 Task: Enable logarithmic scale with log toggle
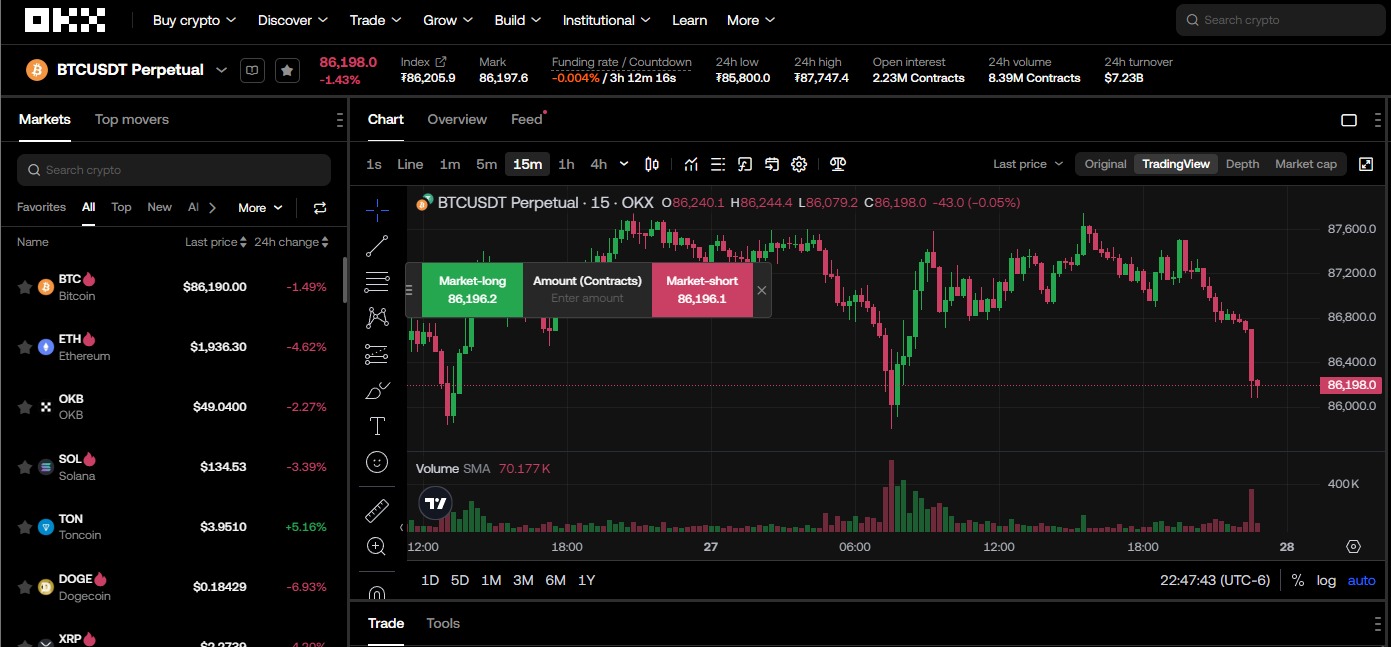(x=1326, y=580)
